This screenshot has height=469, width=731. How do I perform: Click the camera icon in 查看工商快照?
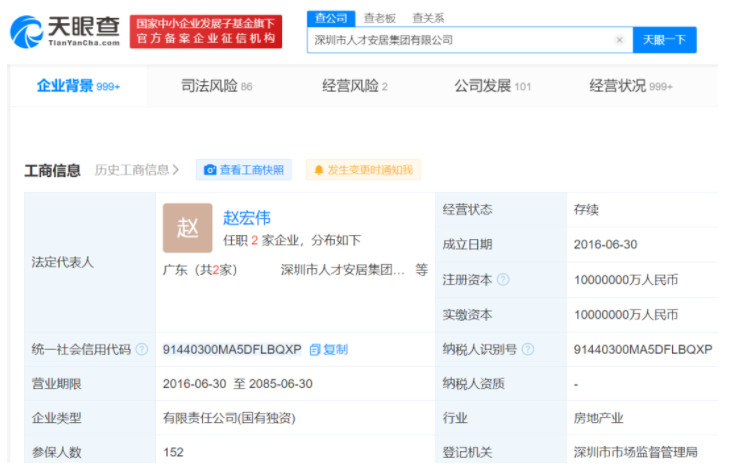coord(210,170)
